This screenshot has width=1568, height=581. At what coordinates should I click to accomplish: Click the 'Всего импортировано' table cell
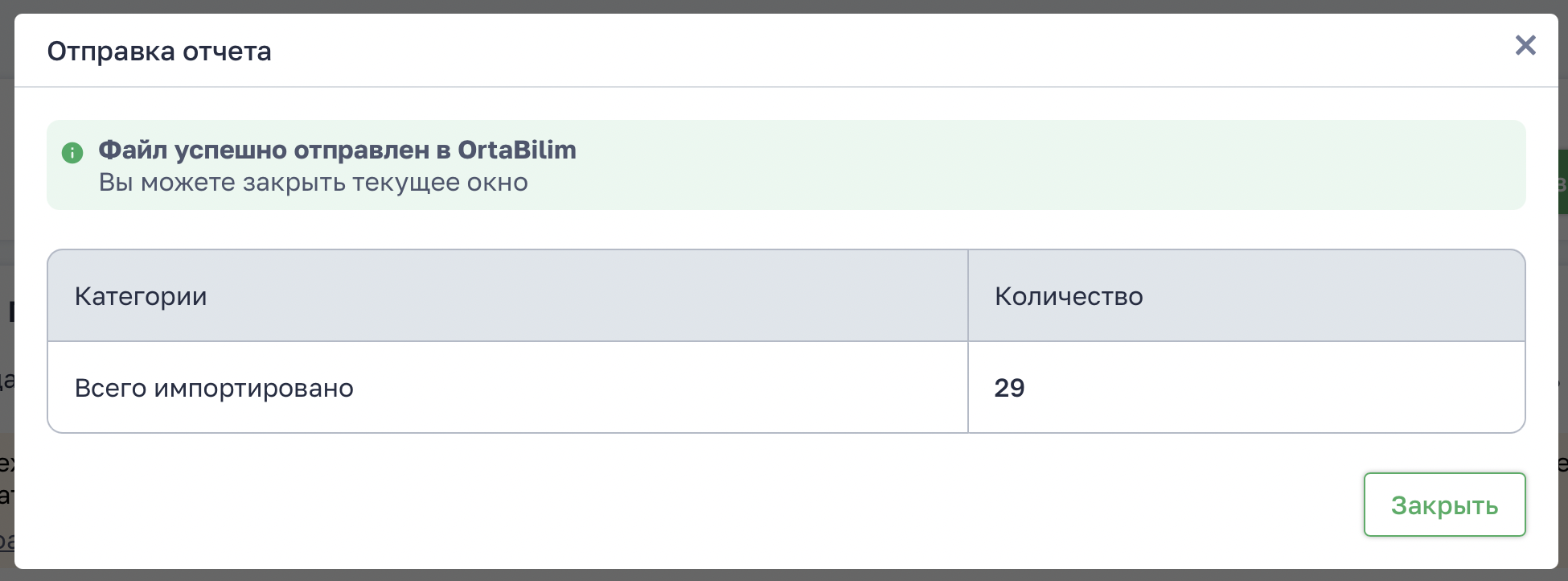coord(214,388)
